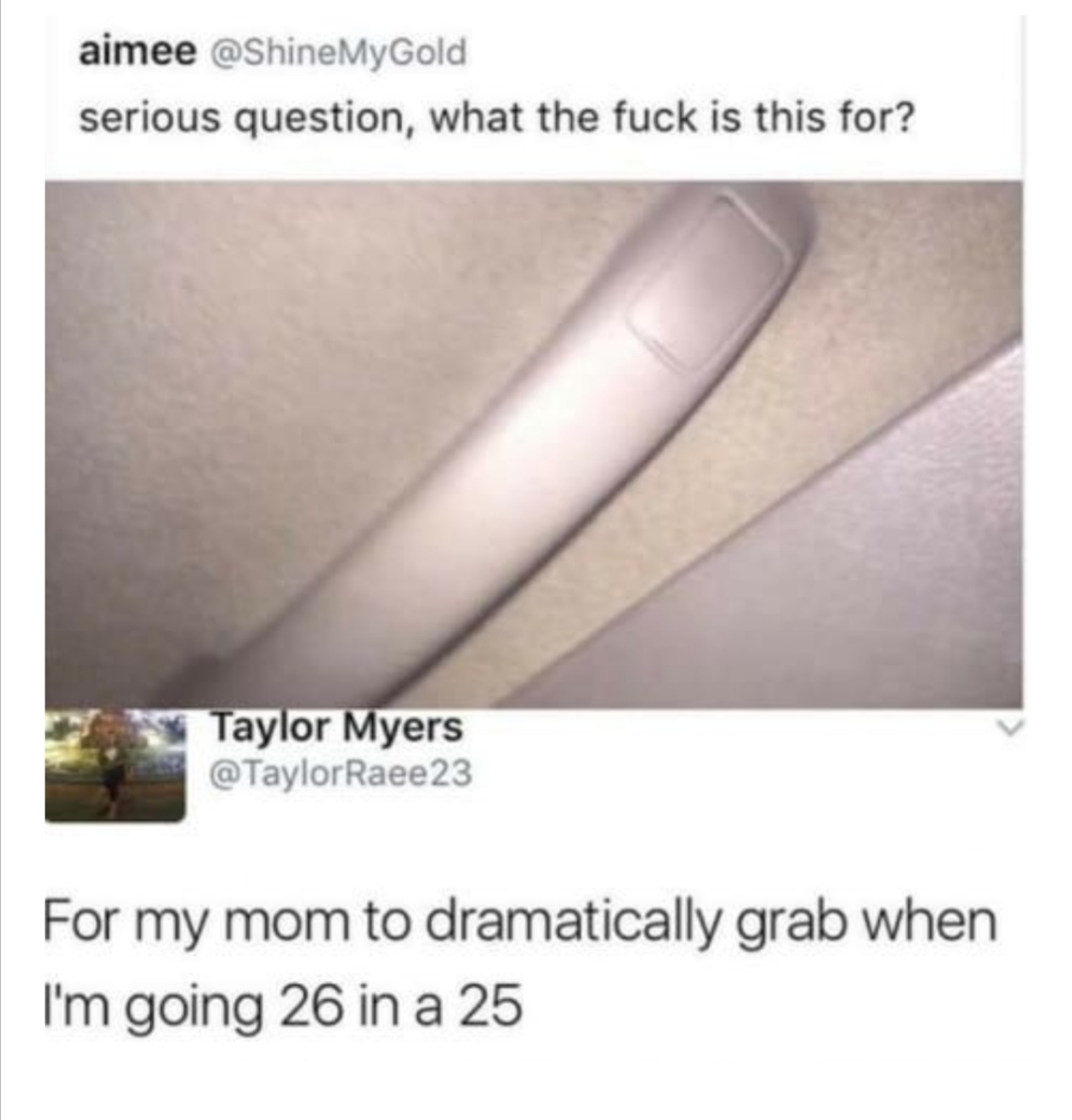The width and height of the screenshot is (1072, 1120).
Task: Open the tweet options chevron beside Taylor Myers
Action: tap(1009, 729)
